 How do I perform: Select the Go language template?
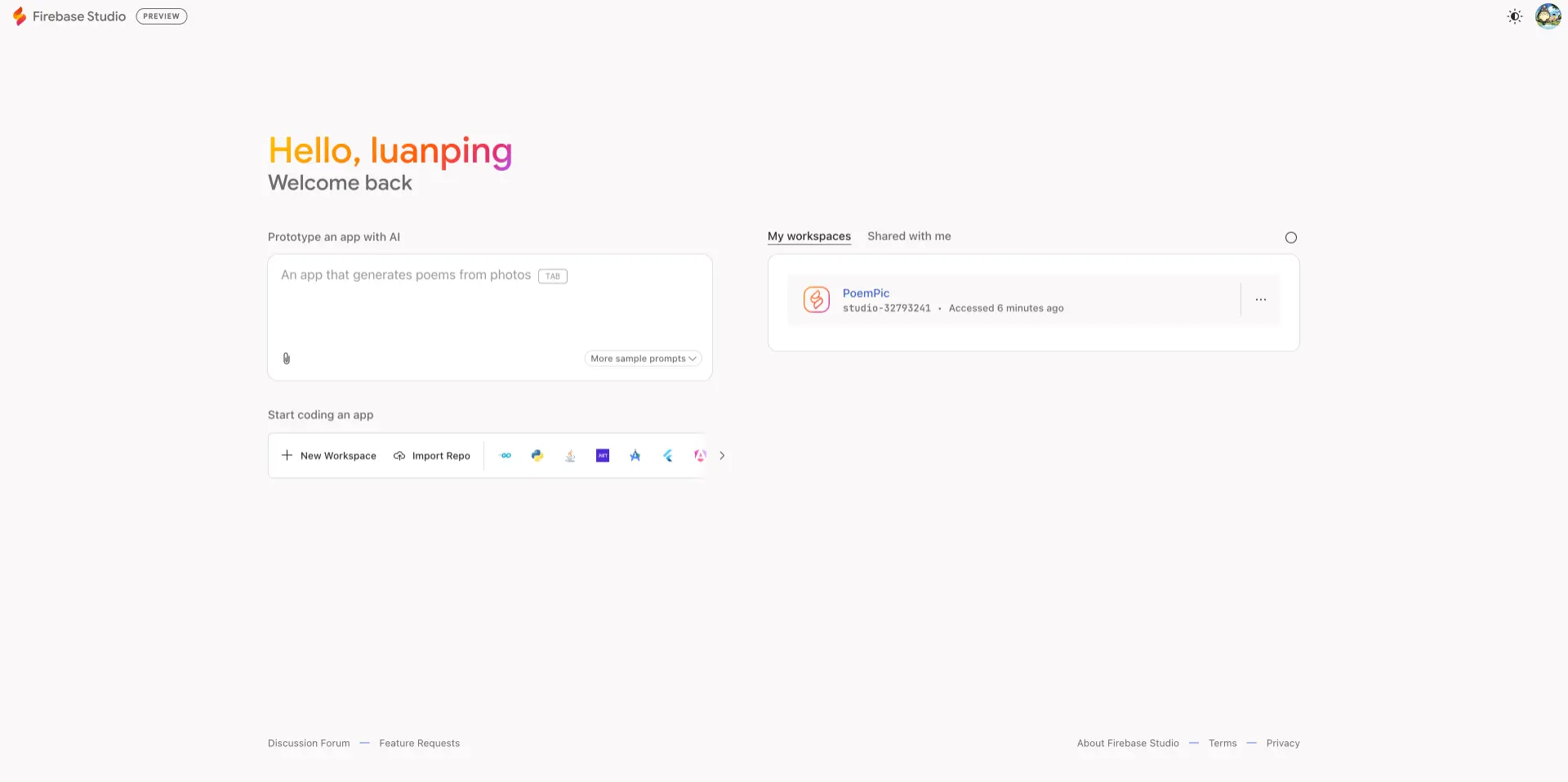[505, 455]
